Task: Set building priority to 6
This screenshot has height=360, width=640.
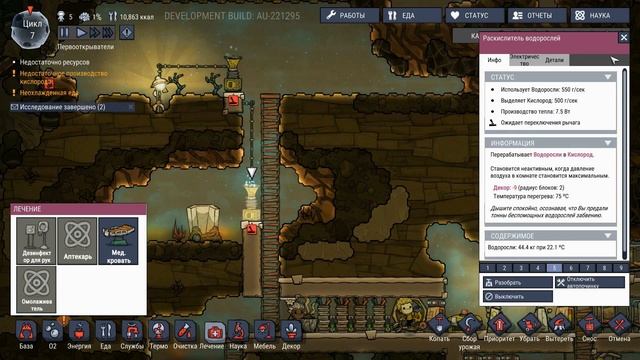Action: [571, 268]
